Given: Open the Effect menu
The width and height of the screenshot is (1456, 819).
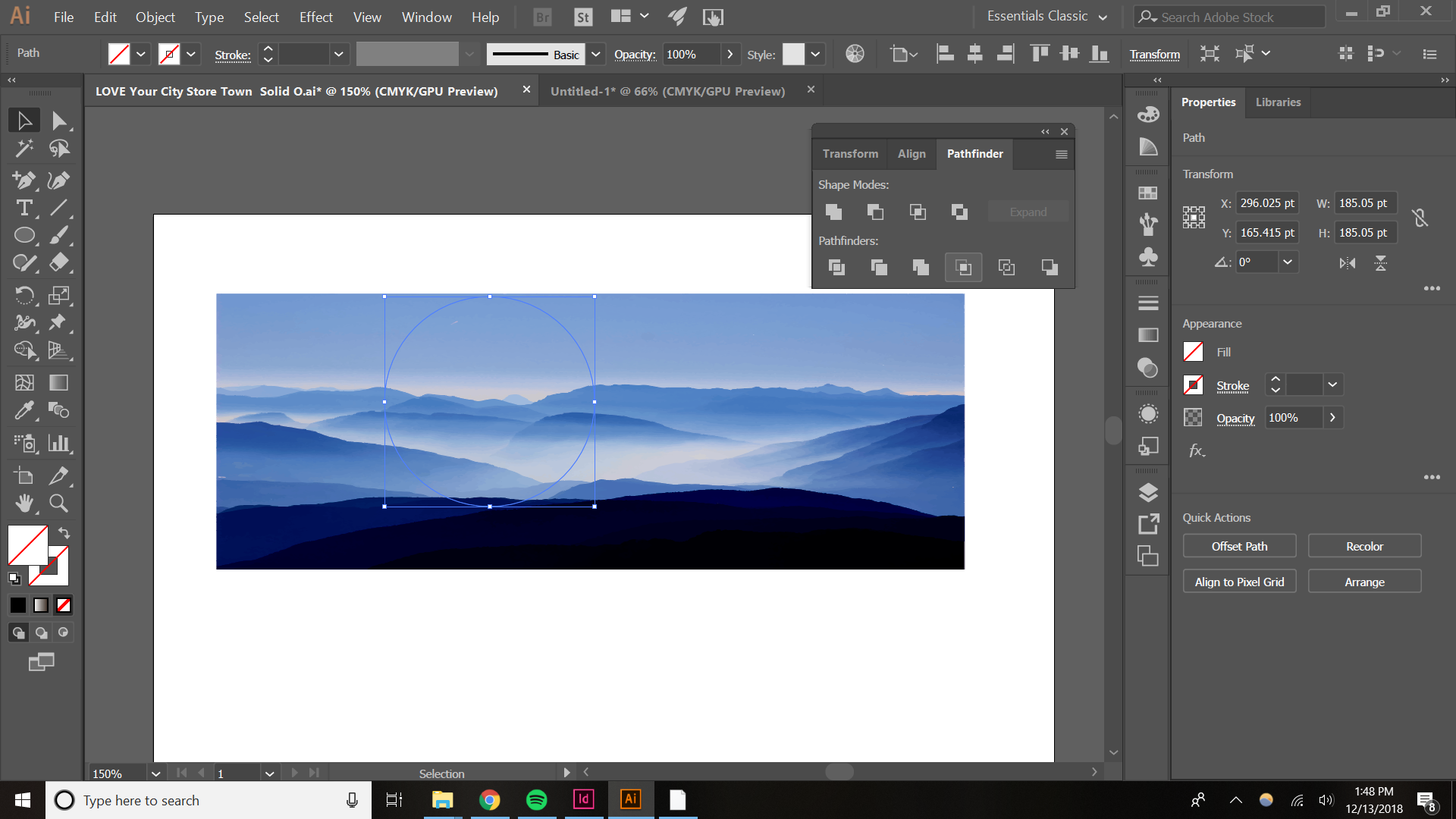Looking at the screenshot, I should click(x=315, y=17).
